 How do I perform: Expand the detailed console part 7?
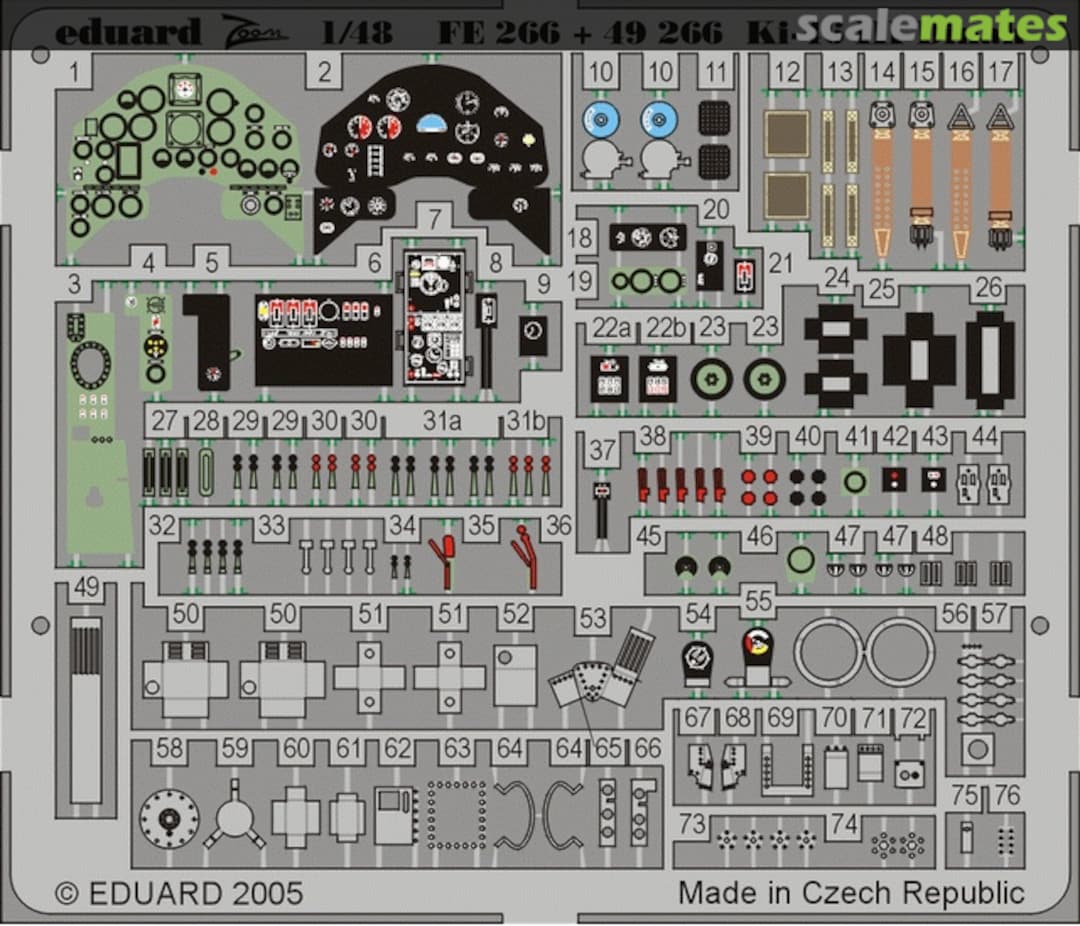(x=433, y=315)
